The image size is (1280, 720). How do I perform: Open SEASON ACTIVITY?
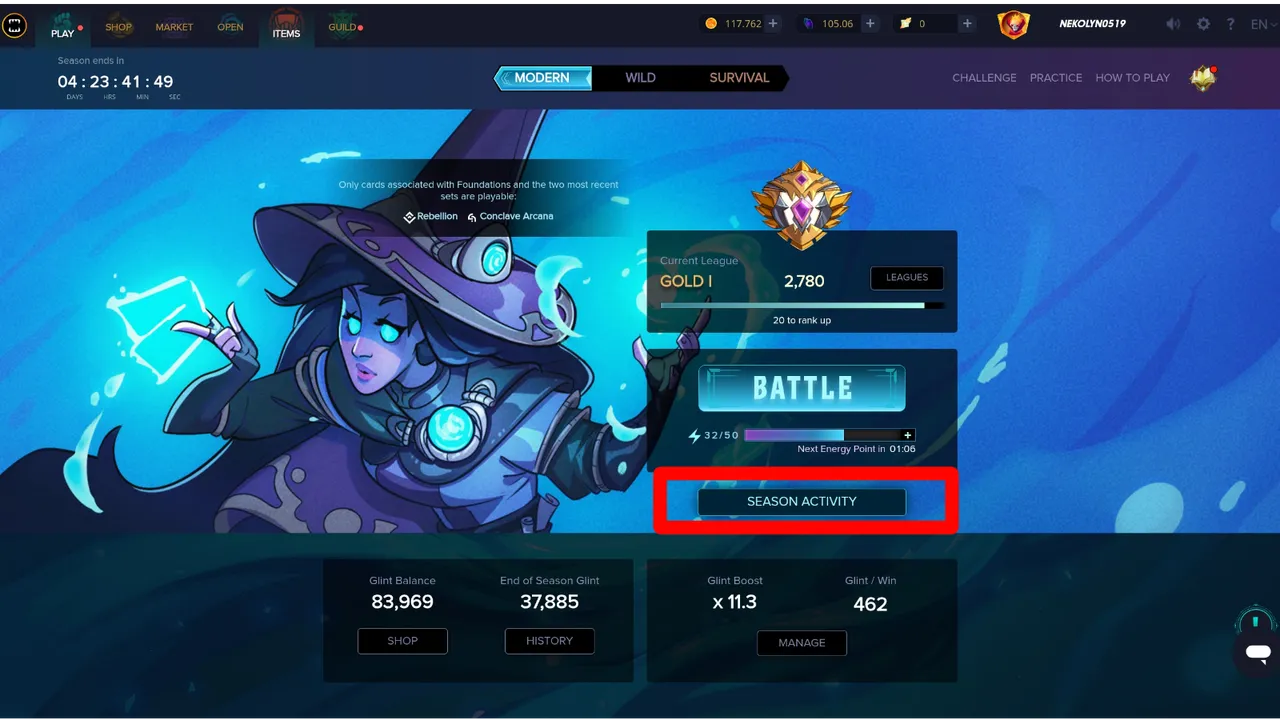tap(802, 501)
